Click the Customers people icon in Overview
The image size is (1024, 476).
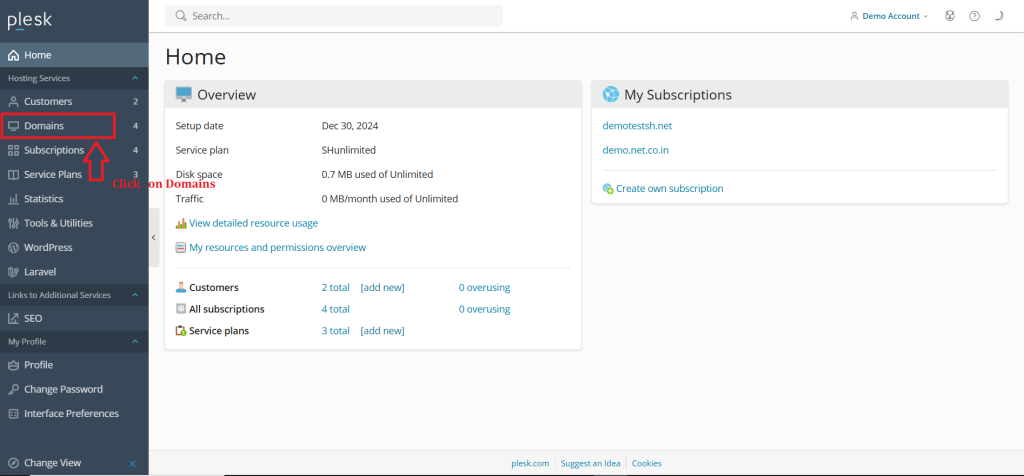(181, 288)
